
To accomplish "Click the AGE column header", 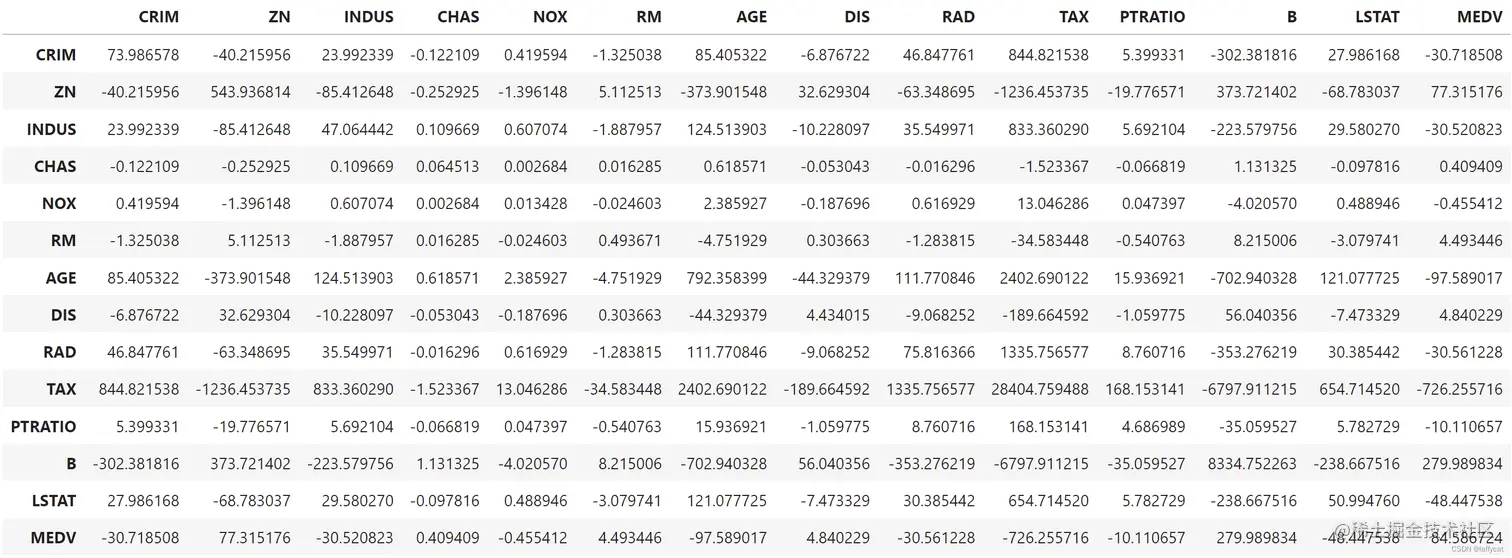I will click(x=750, y=17).
